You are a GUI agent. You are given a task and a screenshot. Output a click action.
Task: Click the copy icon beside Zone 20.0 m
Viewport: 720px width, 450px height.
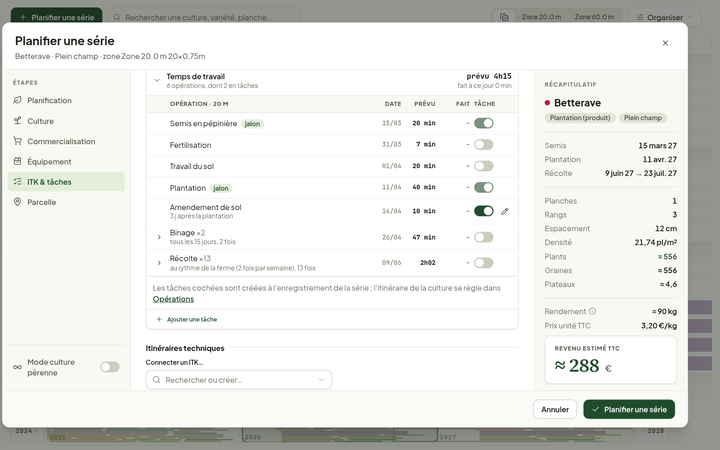tap(504, 17)
